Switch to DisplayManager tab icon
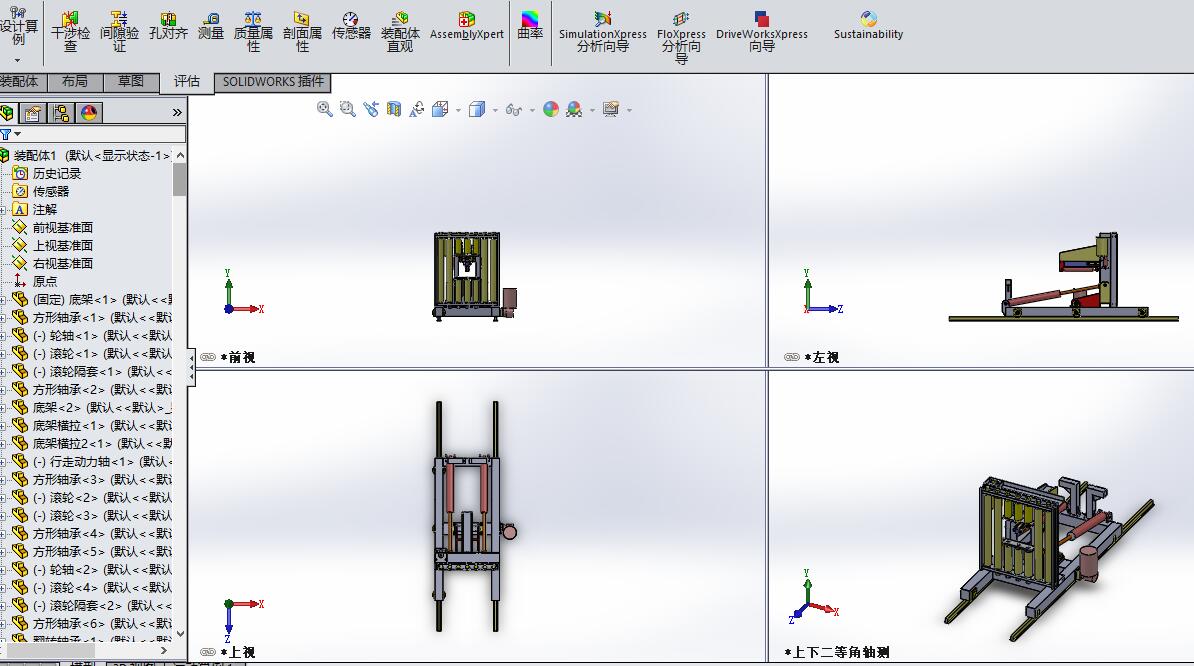 coord(89,113)
